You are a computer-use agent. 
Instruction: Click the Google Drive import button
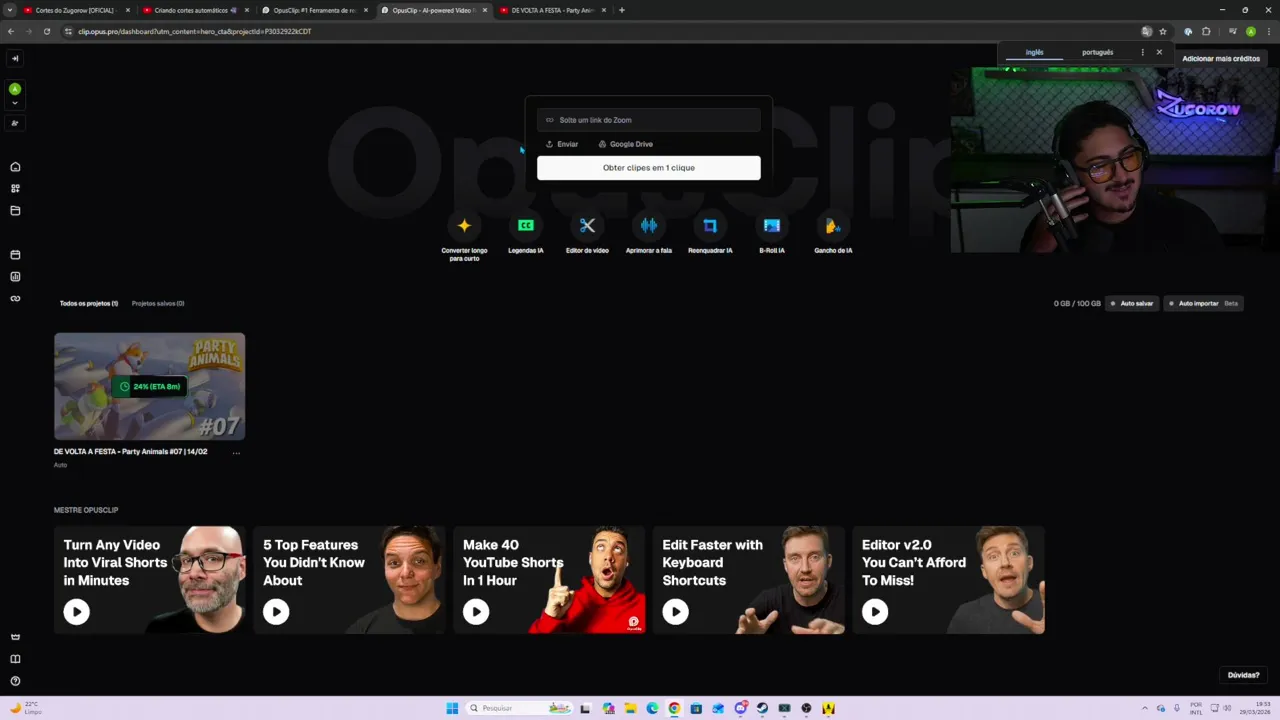[626, 144]
